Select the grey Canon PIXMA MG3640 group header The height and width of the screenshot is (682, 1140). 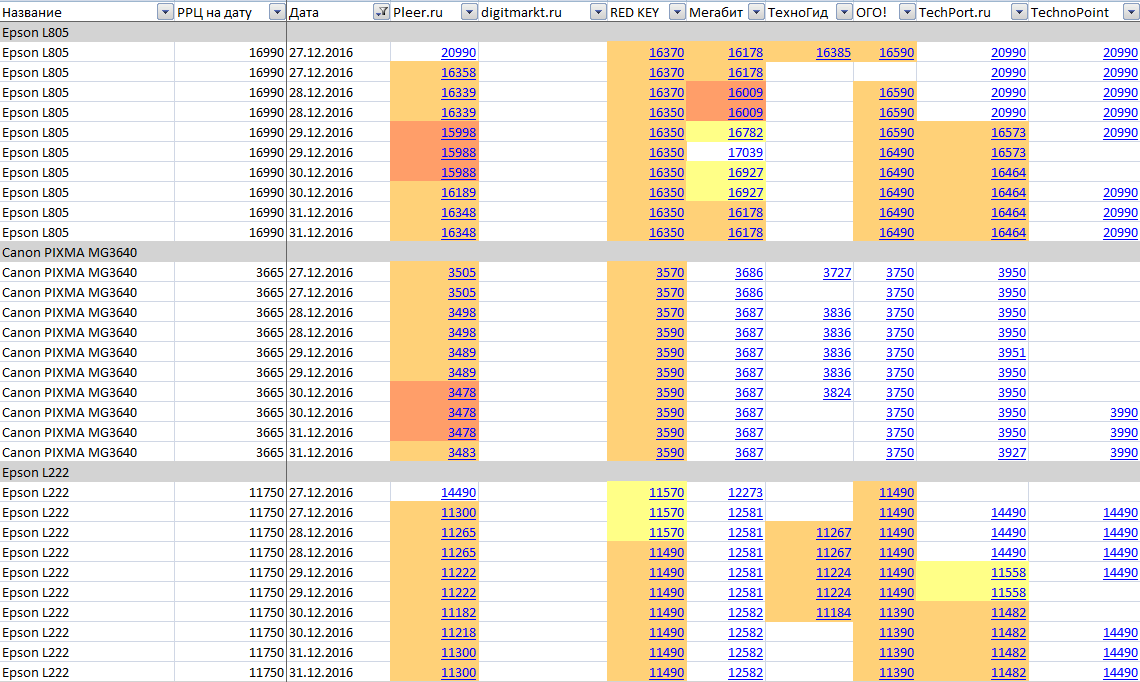click(x=570, y=252)
